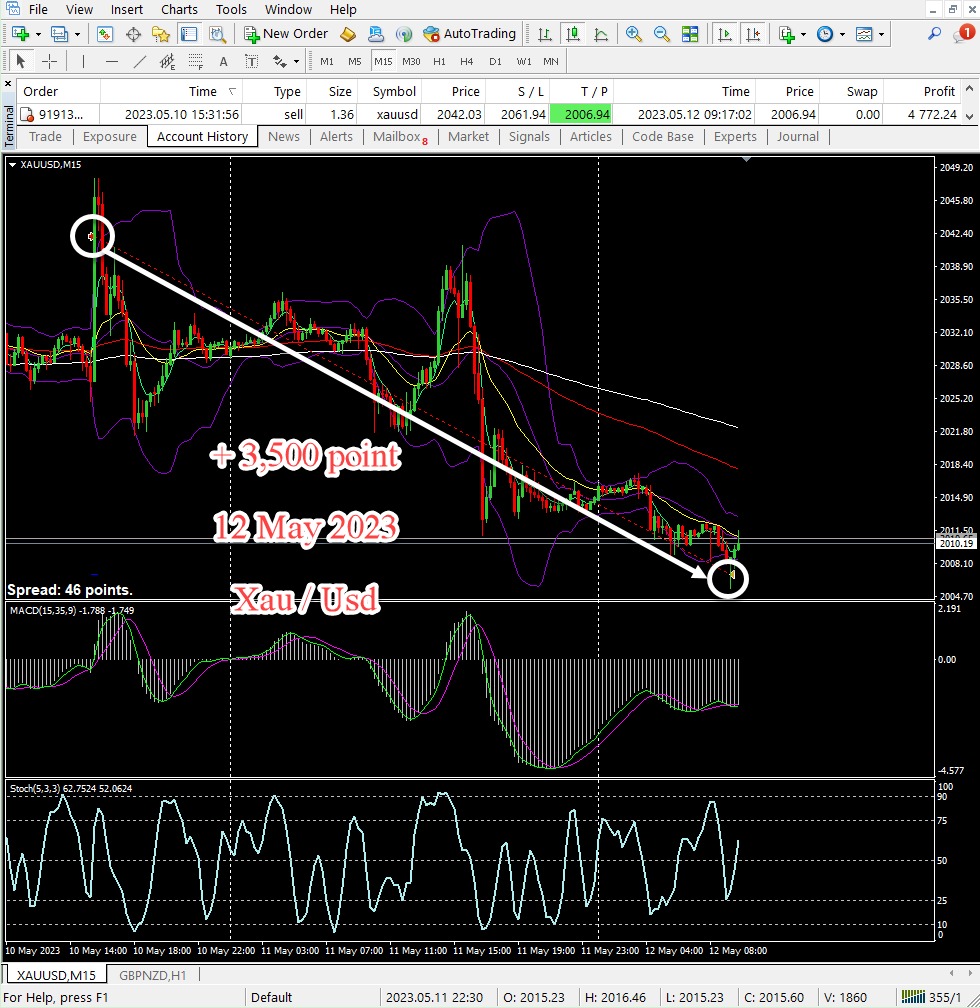The width and height of the screenshot is (980, 1008).
Task: Click the connection status 355/1 indicator
Action: (x=931, y=997)
